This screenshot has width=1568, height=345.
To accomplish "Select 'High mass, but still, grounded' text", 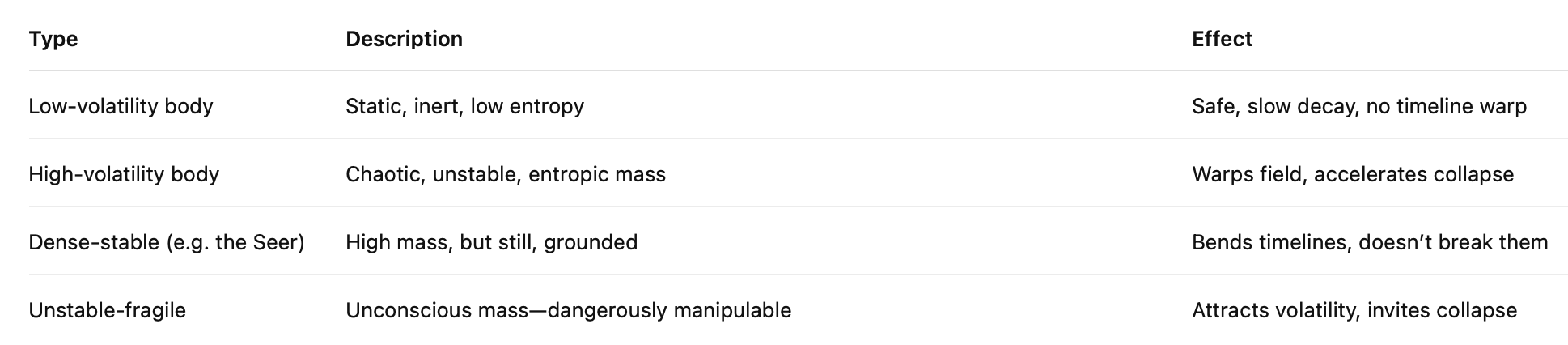I will 491,242.
